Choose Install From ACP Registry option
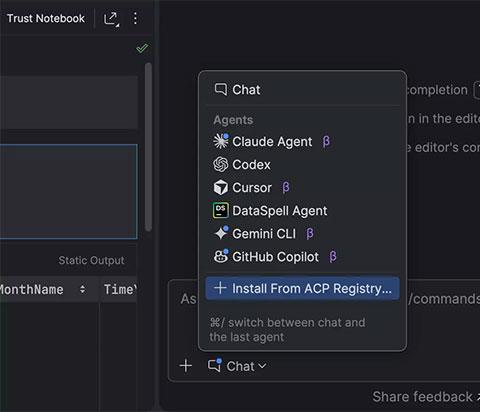 [x=302, y=288]
